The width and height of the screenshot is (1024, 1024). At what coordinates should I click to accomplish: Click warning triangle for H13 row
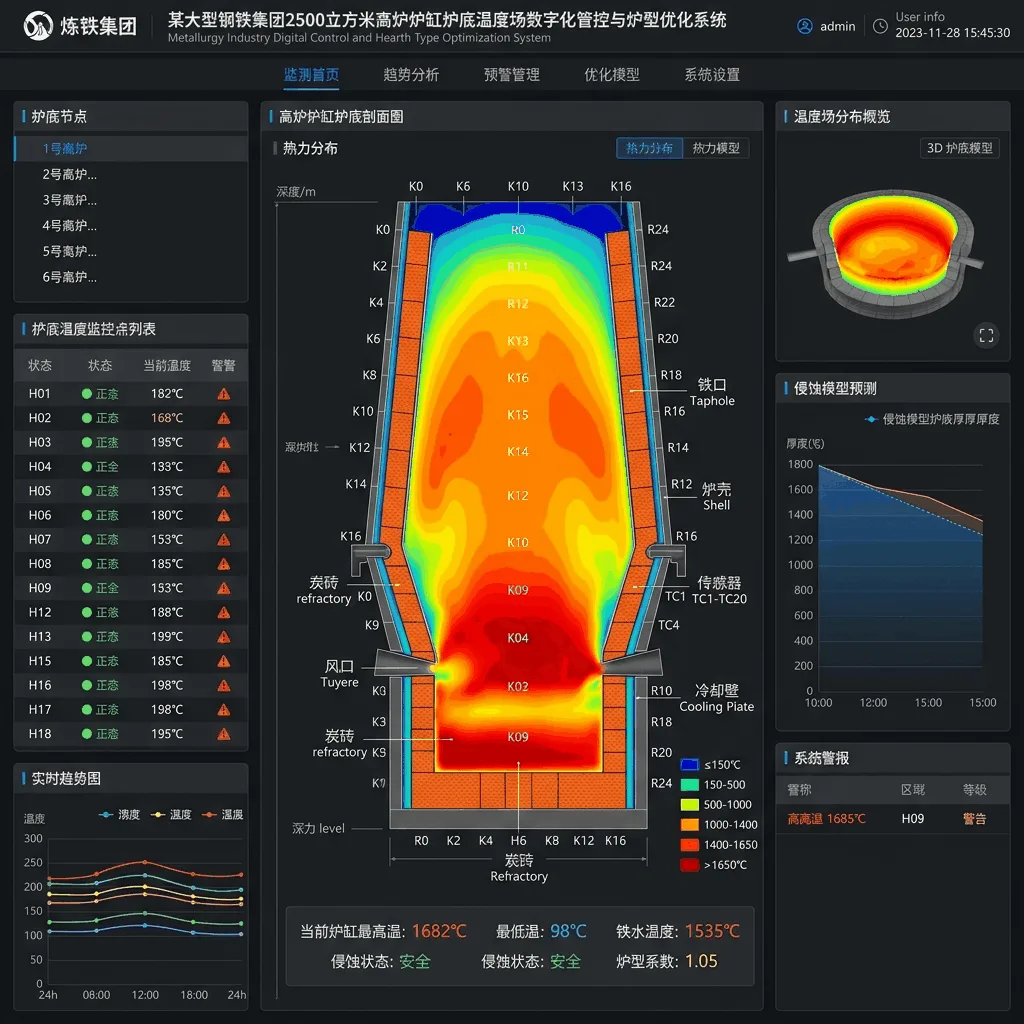click(x=223, y=636)
